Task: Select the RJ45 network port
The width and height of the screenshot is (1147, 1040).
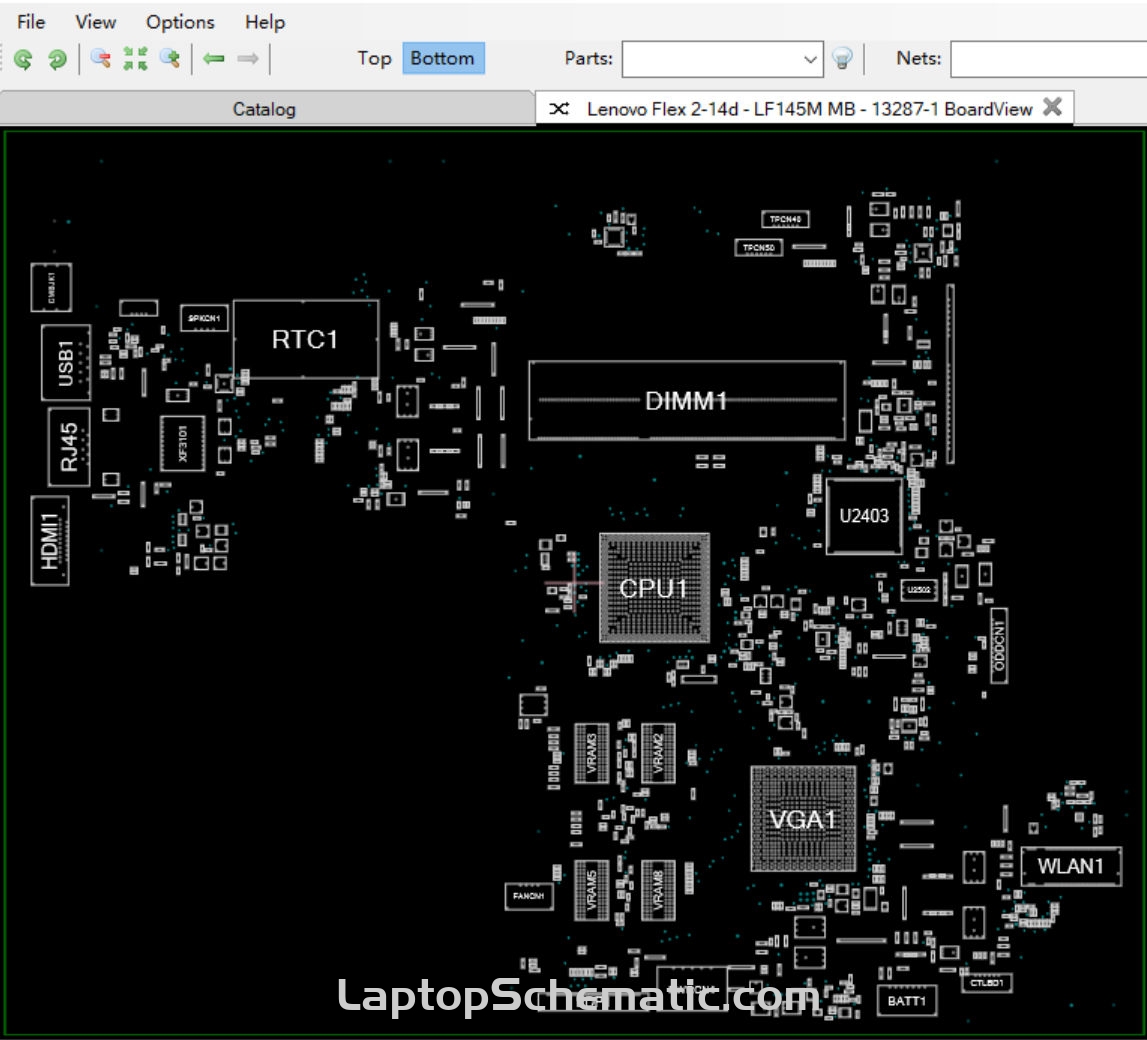Action: click(69, 447)
